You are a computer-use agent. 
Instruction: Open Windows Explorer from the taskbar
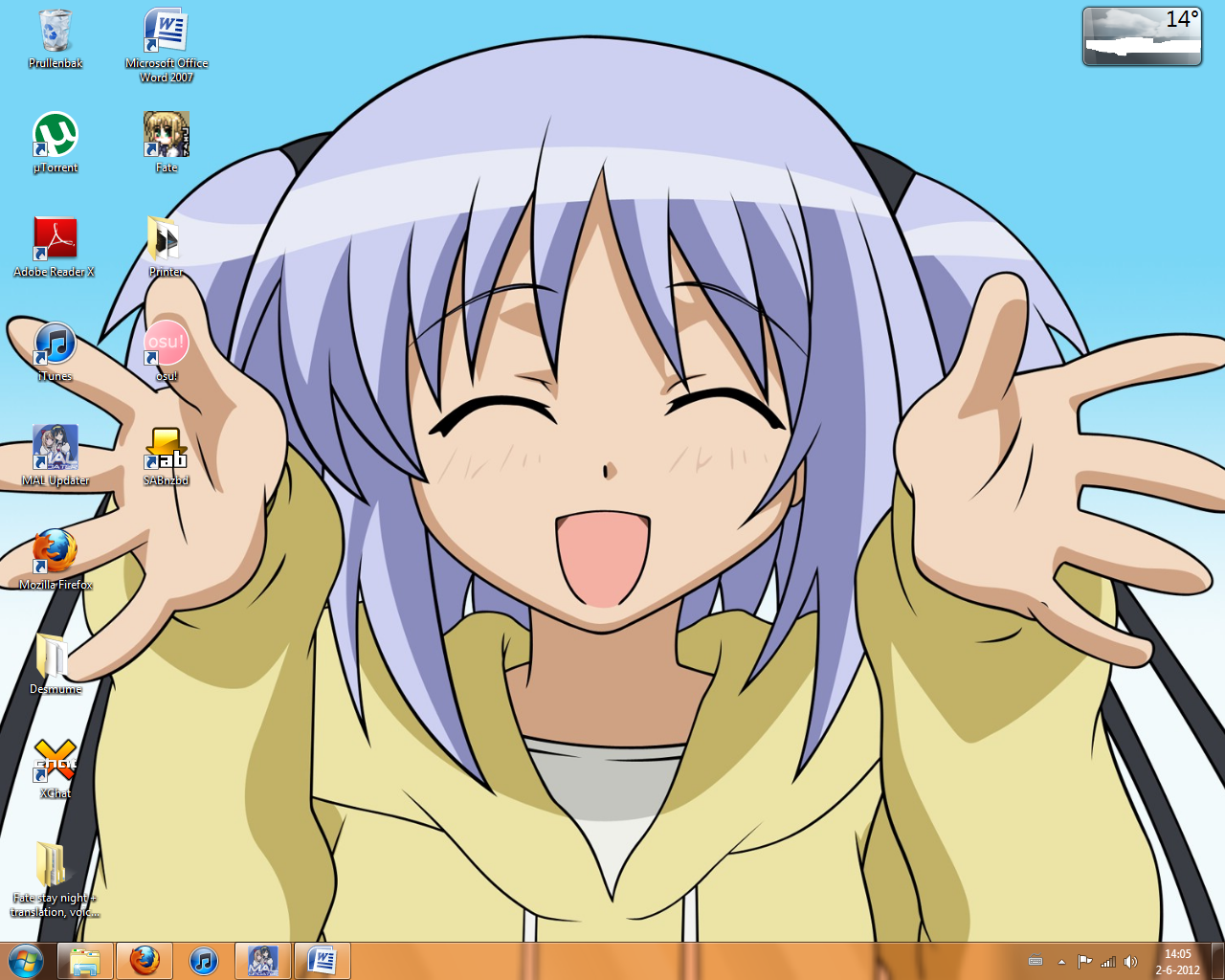[x=85, y=961]
